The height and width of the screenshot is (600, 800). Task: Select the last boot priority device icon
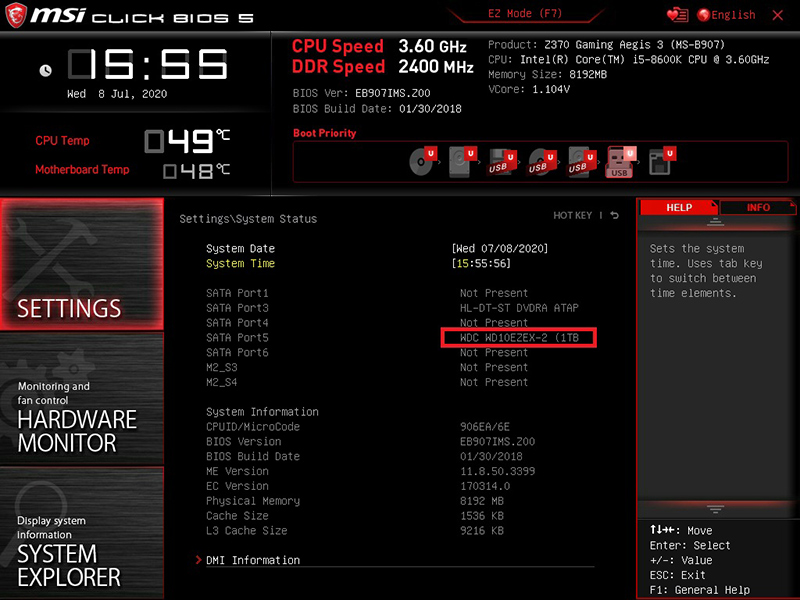pos(660,161)
